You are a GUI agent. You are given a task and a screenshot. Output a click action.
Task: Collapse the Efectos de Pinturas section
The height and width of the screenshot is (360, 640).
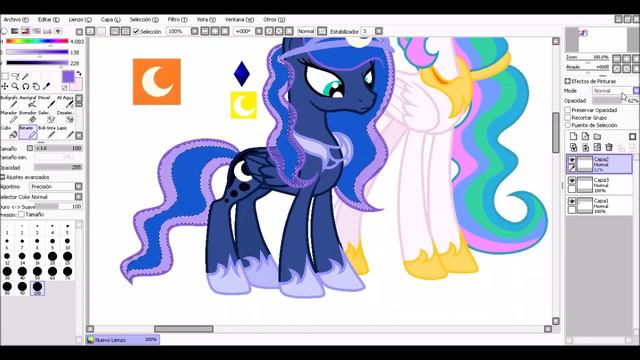tap(567, 81)
